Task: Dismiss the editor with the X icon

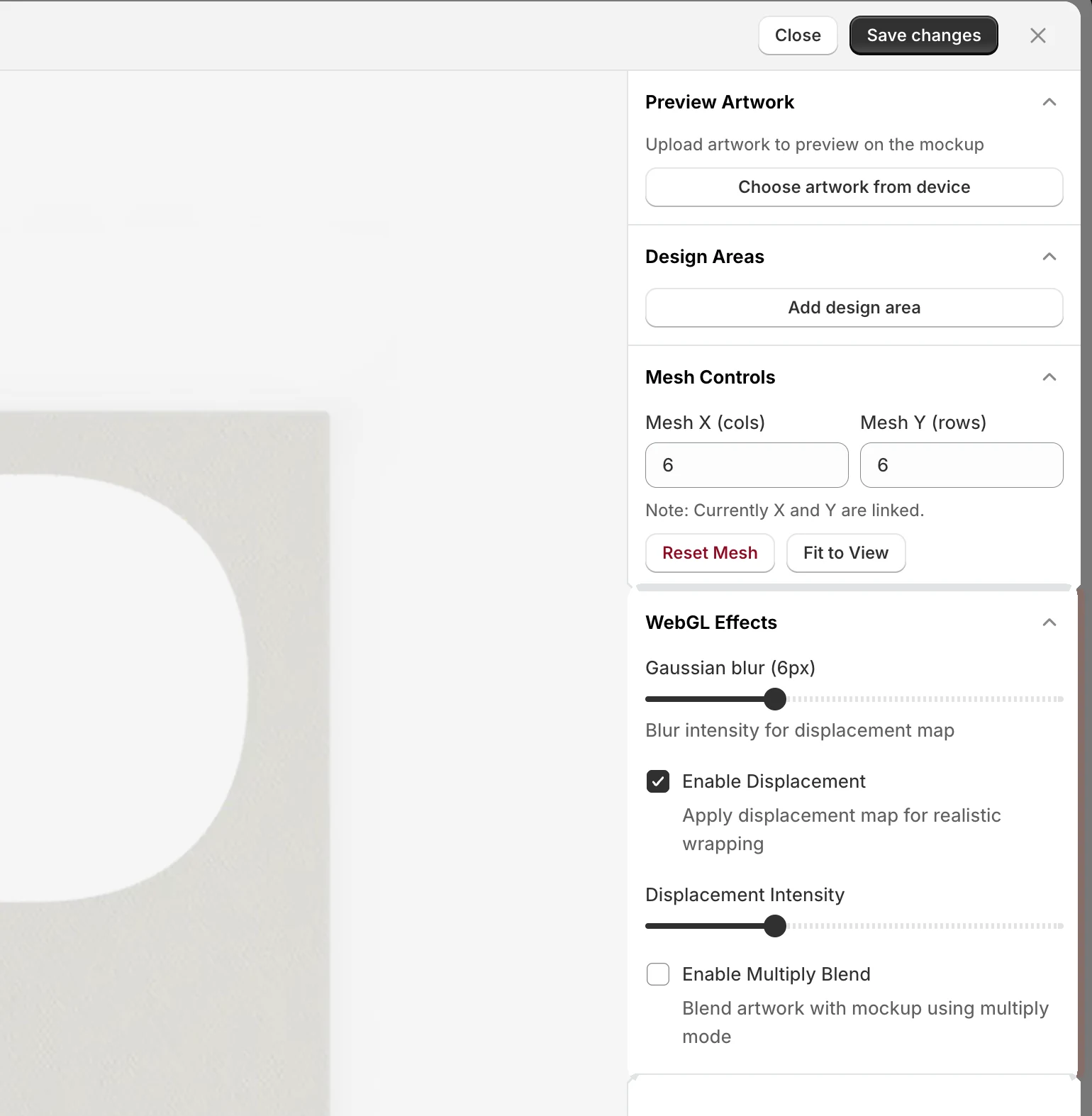Action: pos(1038,35)
